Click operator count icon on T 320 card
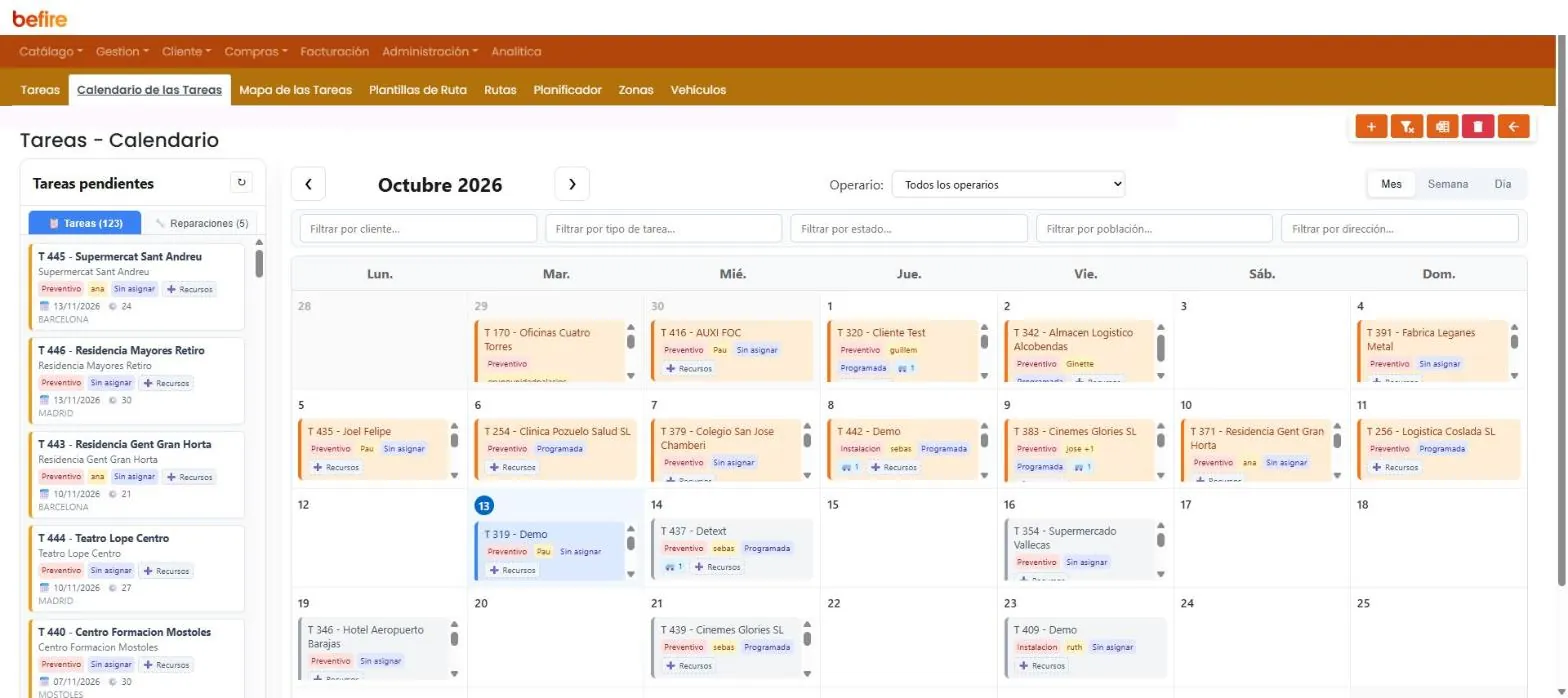The image size is (1568, 698). (x=906, y=368)
